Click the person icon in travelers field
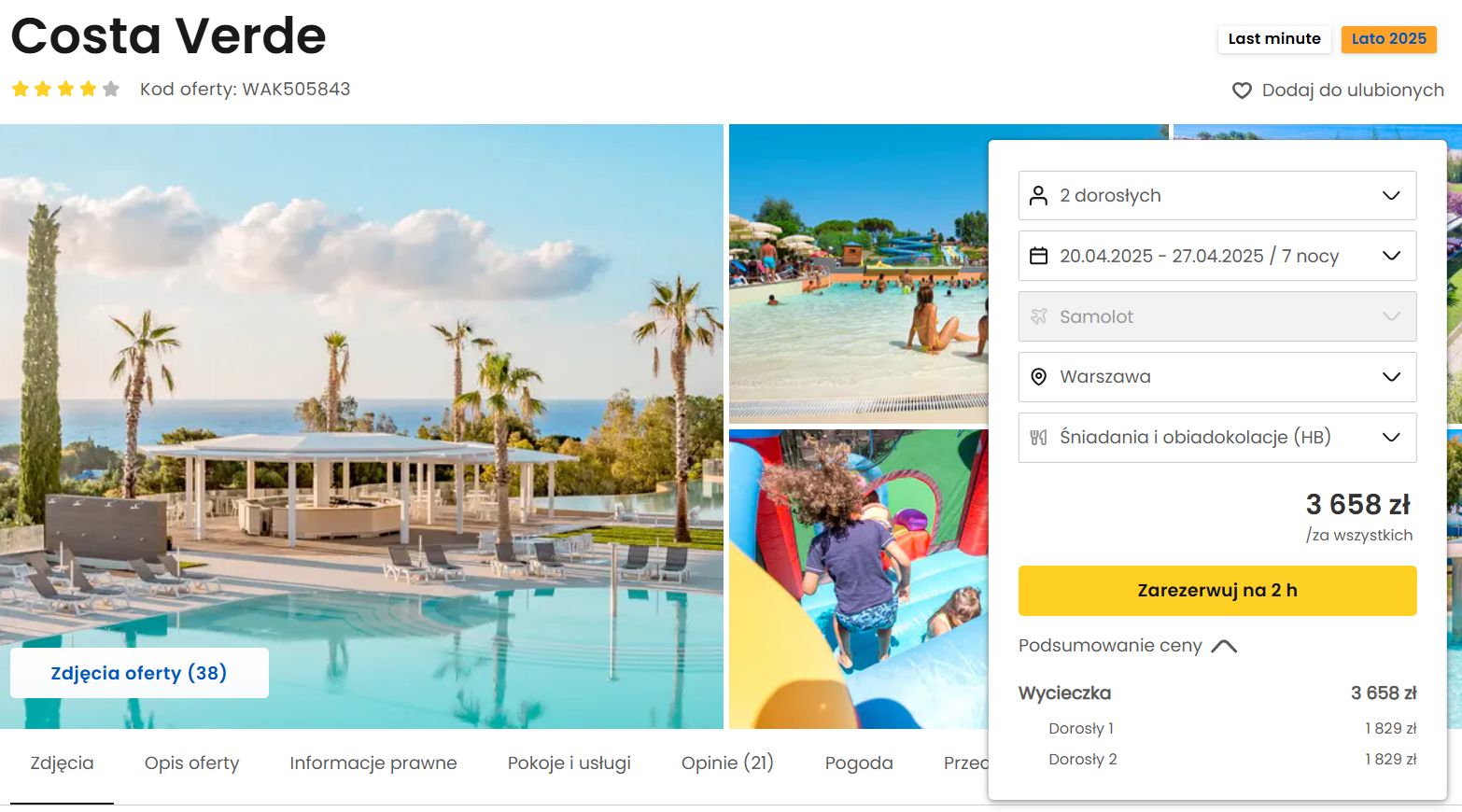The width and height of the screenshot is (1462, 812). point(1038,195)
